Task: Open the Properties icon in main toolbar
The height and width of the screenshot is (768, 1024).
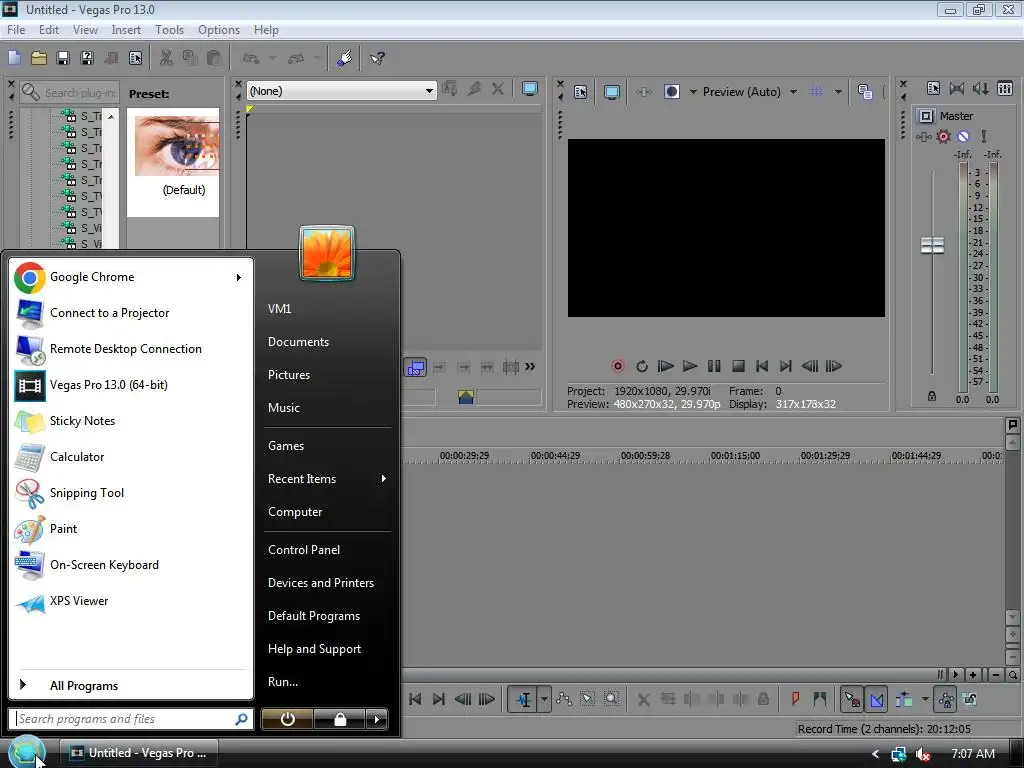Action: (x=135, y=58)
